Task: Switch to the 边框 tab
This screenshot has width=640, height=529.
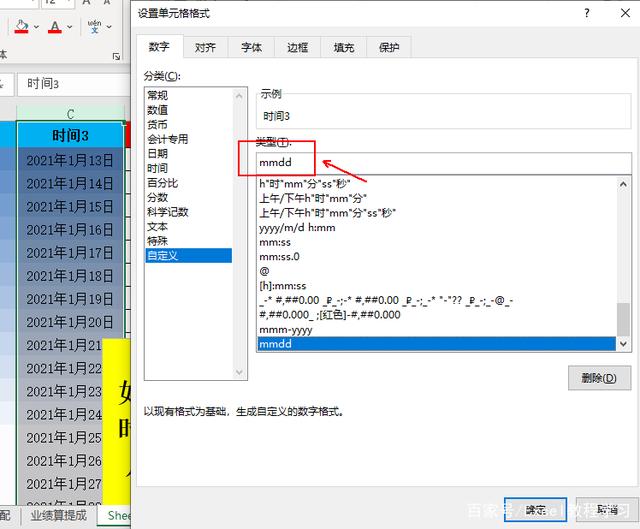Action: point(298,48)
